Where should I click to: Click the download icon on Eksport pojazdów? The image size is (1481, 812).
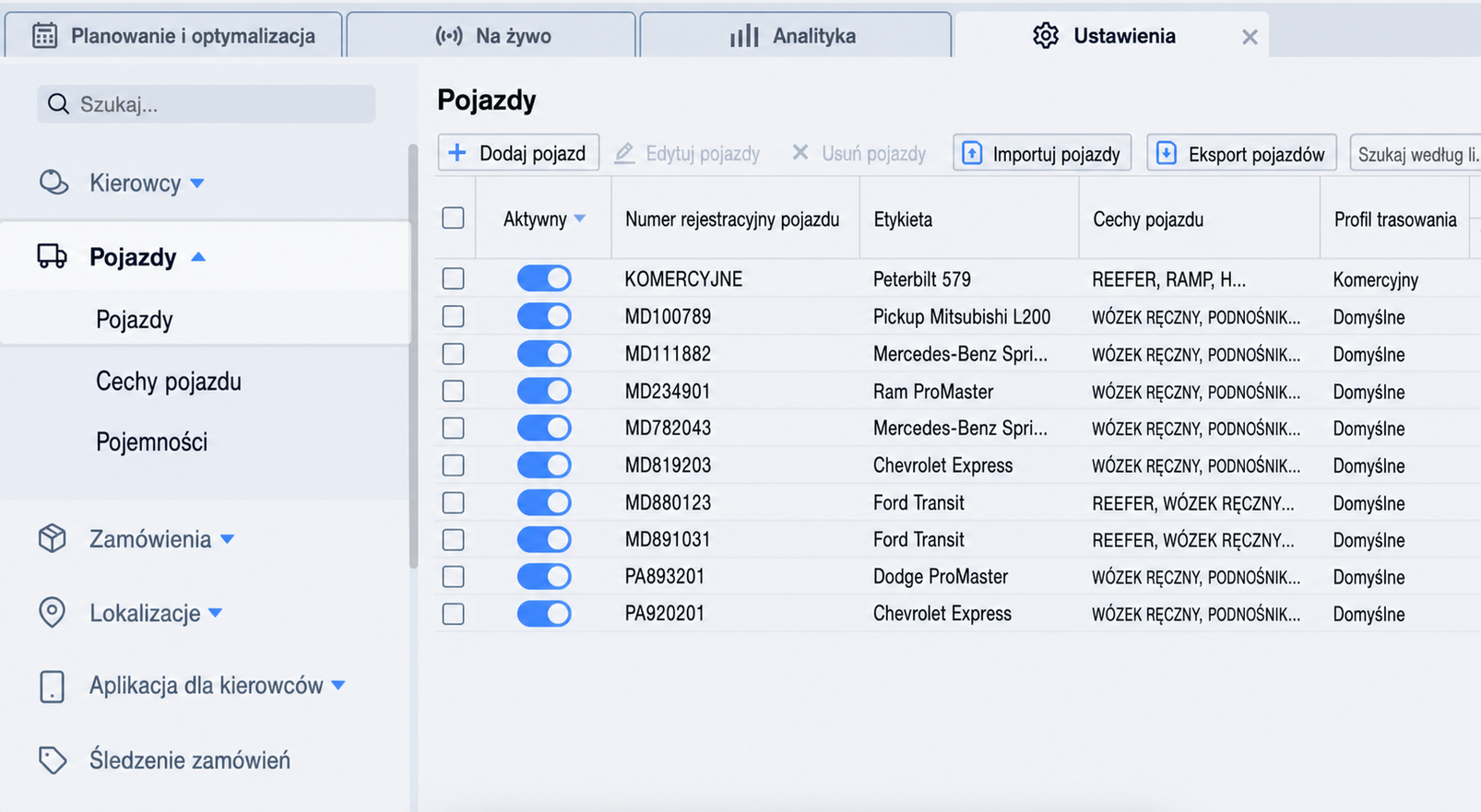1167,153
